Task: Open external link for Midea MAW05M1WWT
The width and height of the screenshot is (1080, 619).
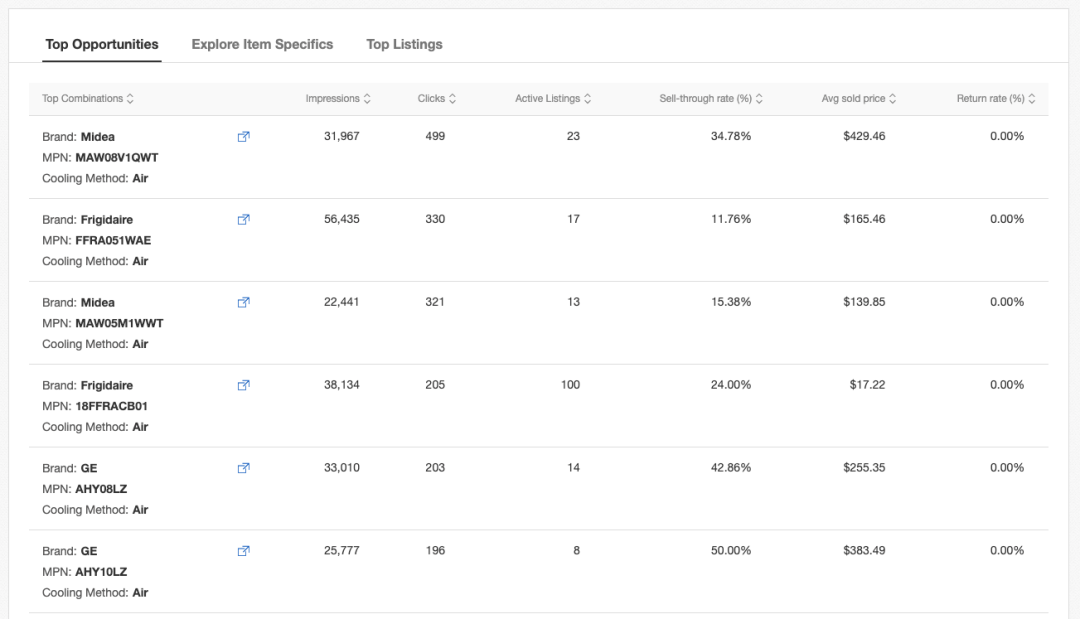Action: point(243,302)
